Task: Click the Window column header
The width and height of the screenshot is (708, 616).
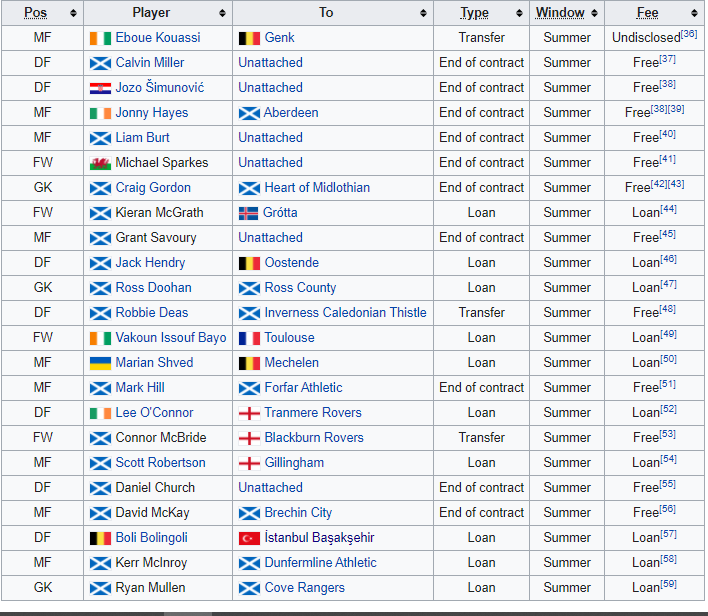Action: coord(567,13)
